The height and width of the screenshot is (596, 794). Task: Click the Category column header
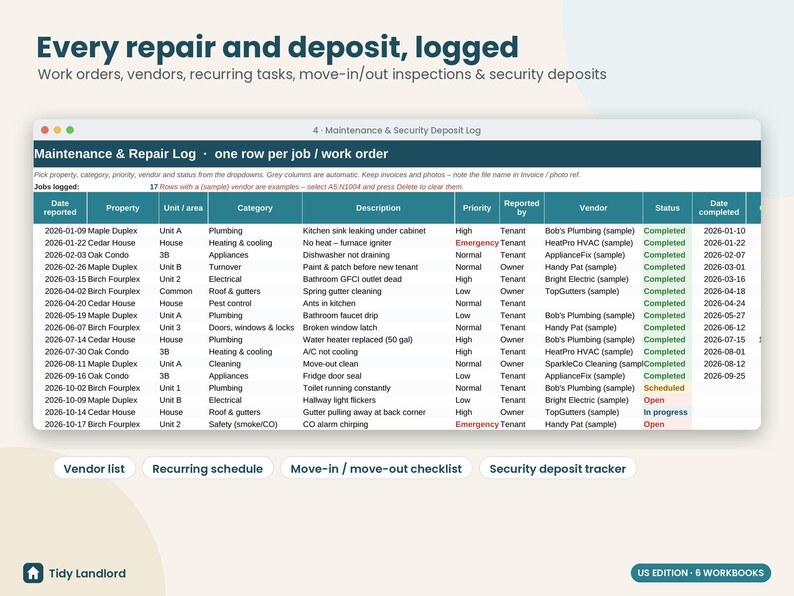coord(255,208)
